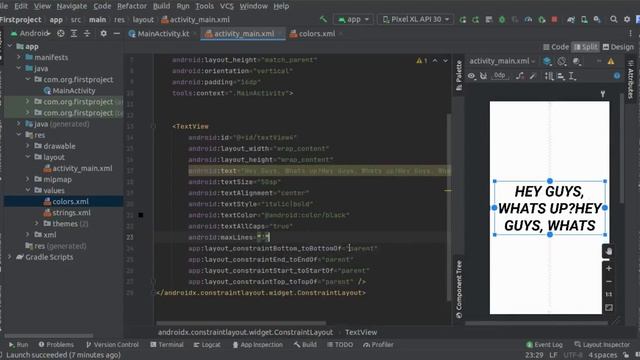Click the Debug app bug icon
Image resolution: width=640 pixels, height=360 pixels.
pos(502,20)
